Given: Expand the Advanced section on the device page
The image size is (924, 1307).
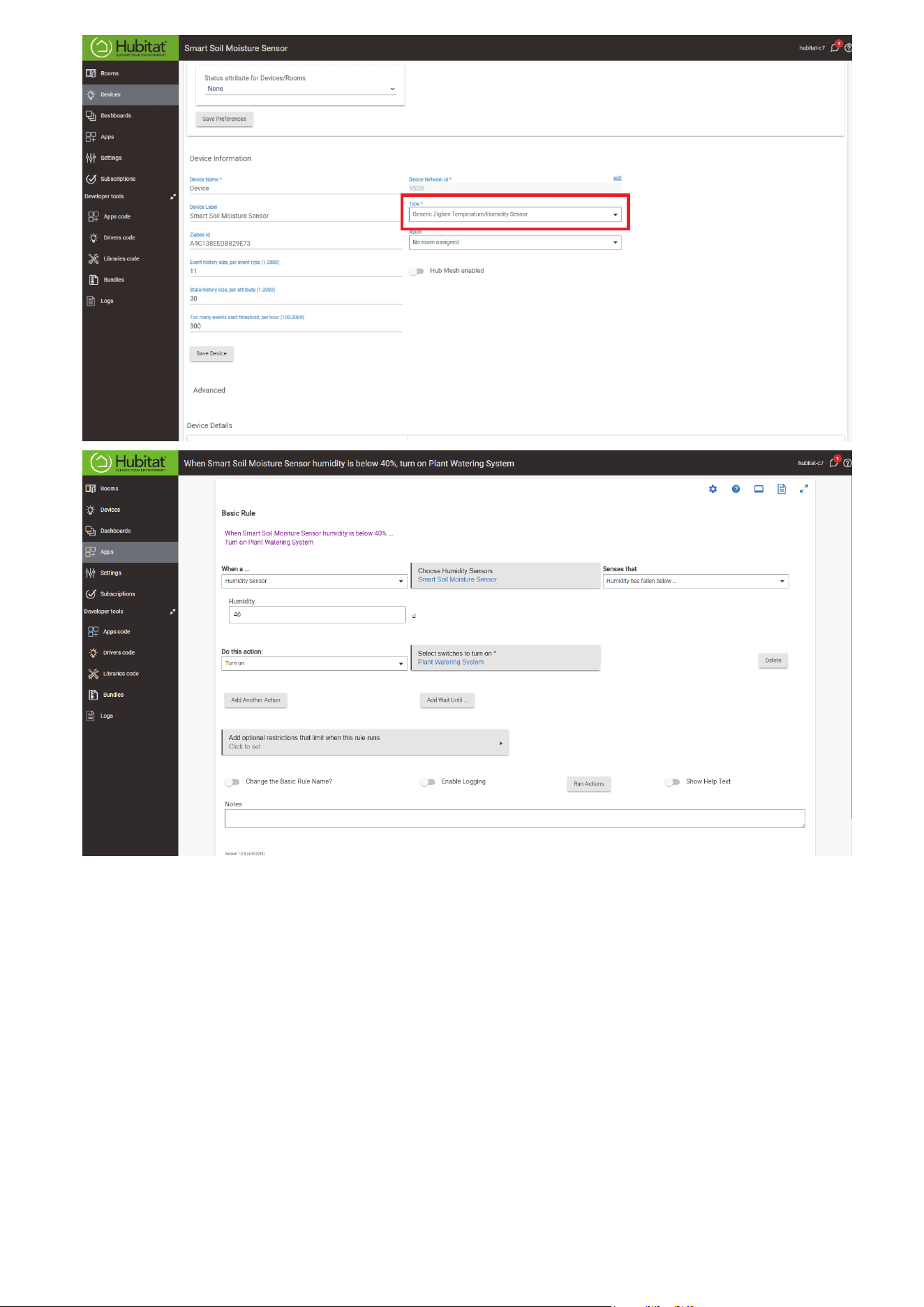Looking at the screenshot, I should (x=209, y=390).
